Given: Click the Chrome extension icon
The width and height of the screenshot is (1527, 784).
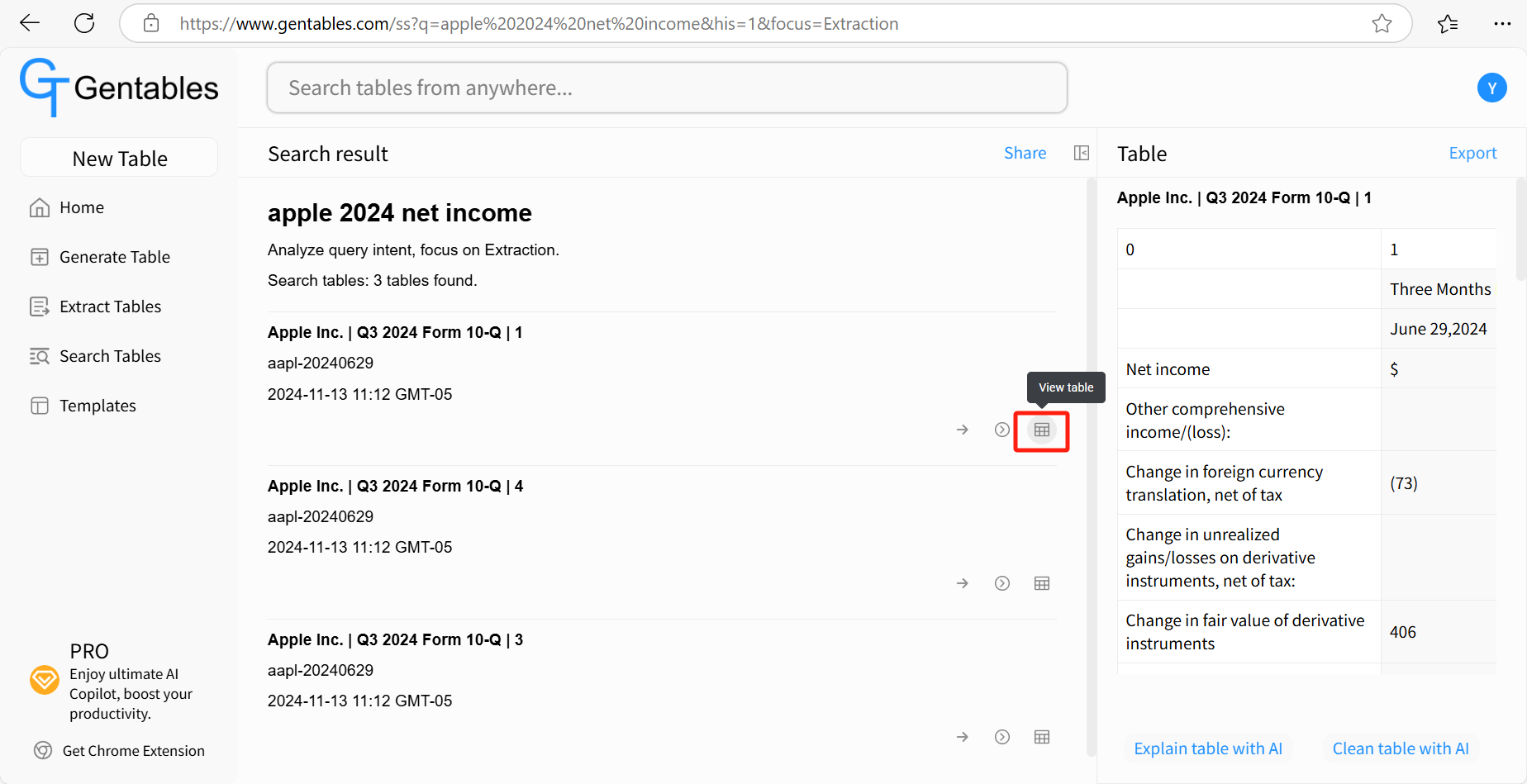Looking at the screenshot, I should pyautogui.click(x=43, y=750).
